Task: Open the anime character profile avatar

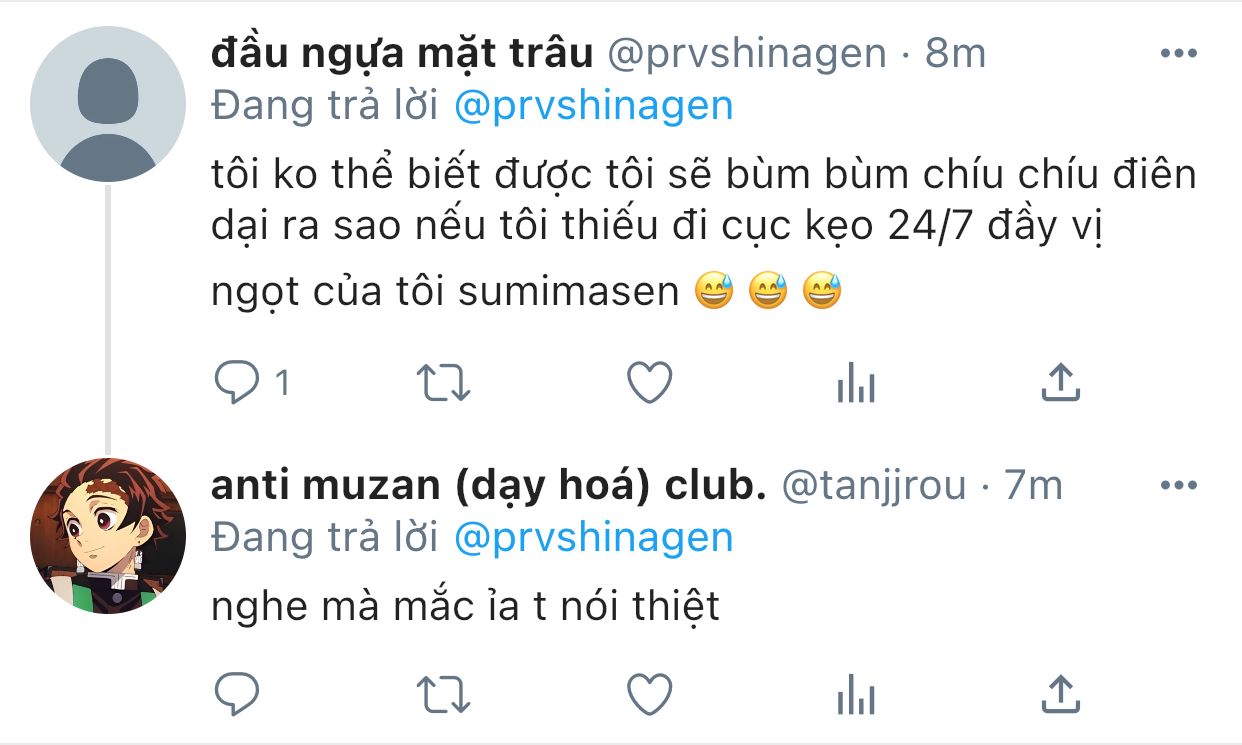Action: [x=108, y=536]
